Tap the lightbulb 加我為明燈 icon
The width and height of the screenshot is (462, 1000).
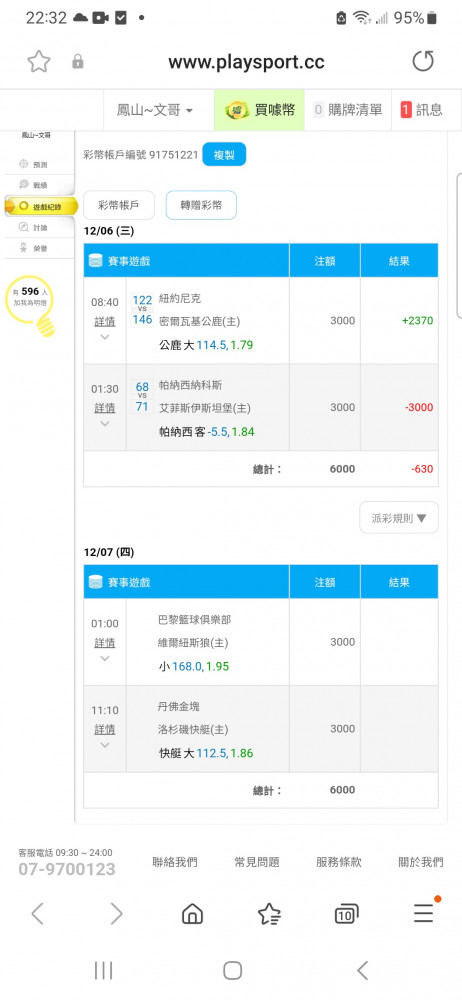[29, 306]
